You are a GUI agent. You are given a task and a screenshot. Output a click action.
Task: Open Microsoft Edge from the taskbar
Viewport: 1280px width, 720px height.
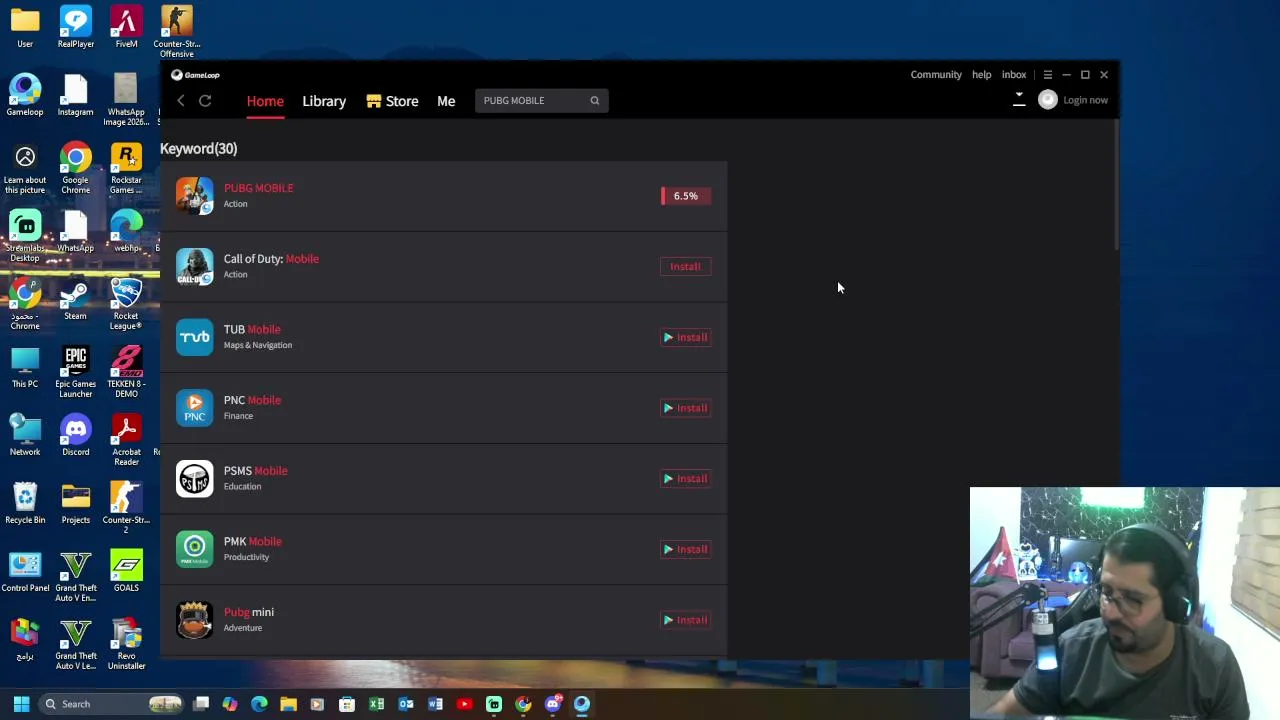(x=259, y=704)
